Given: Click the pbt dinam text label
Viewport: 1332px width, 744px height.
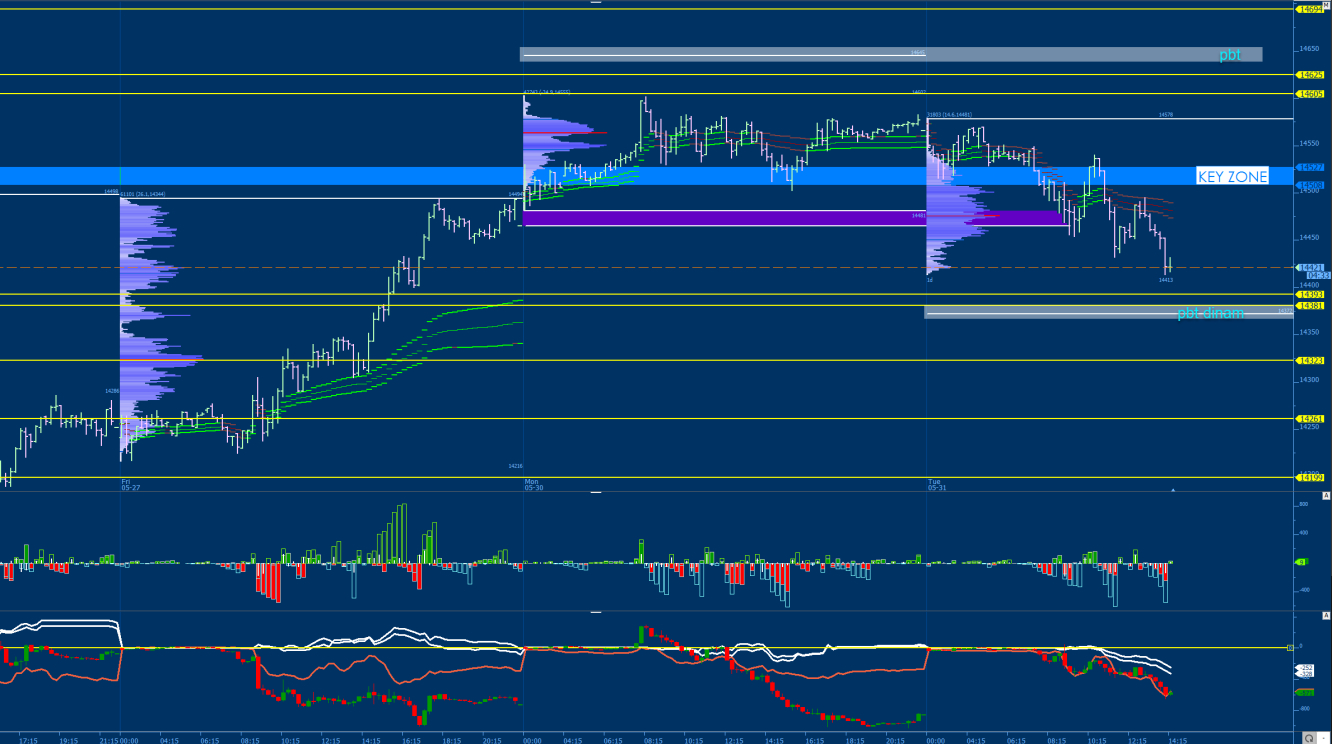Looking at the screenshot, I should pyautogui.click(x=1210, y=313).
